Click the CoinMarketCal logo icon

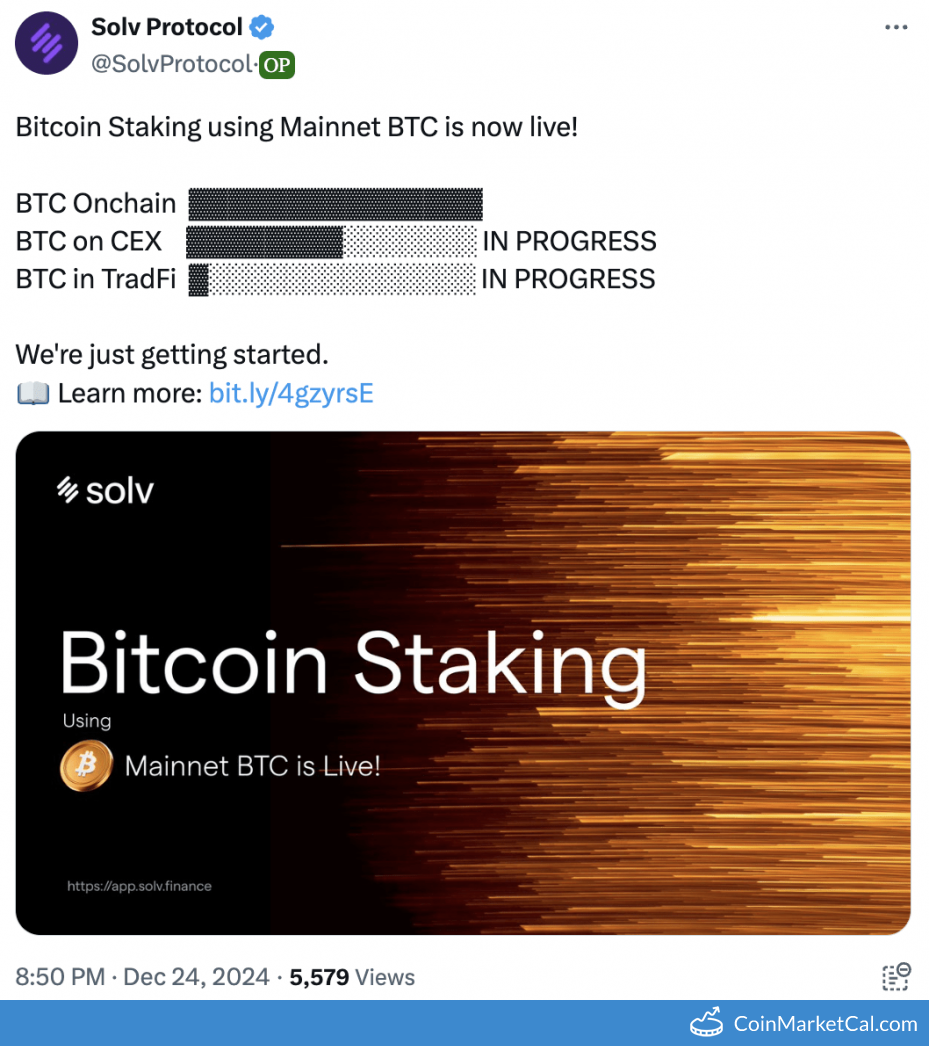(x=708, y=1023)
